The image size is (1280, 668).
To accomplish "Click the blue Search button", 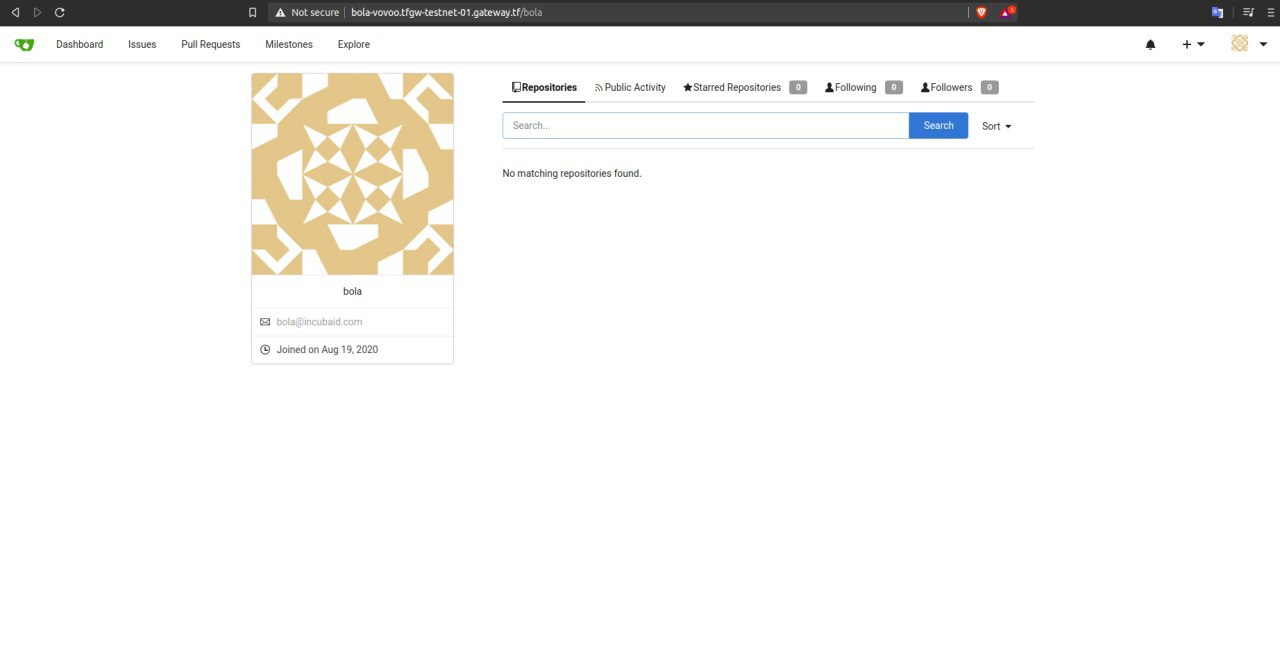I will [938, 125].
